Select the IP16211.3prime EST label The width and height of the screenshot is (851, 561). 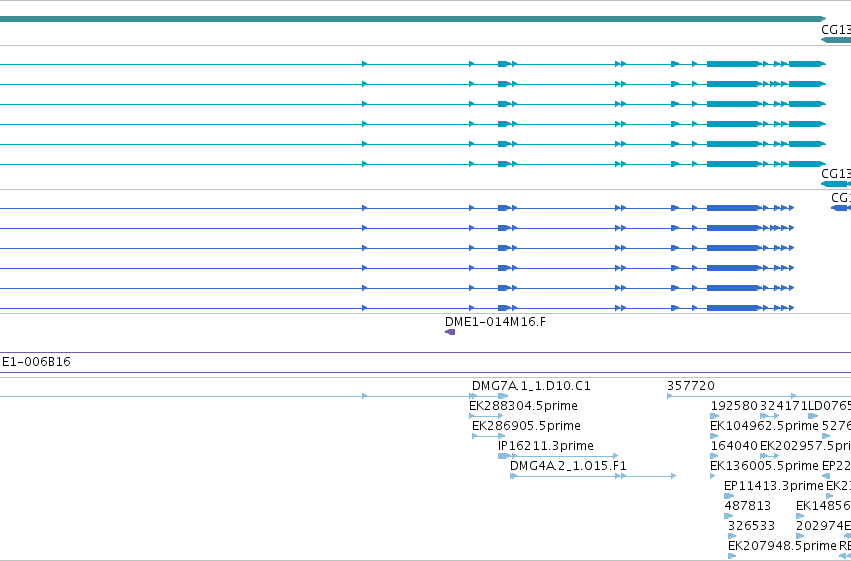[545, 446]
